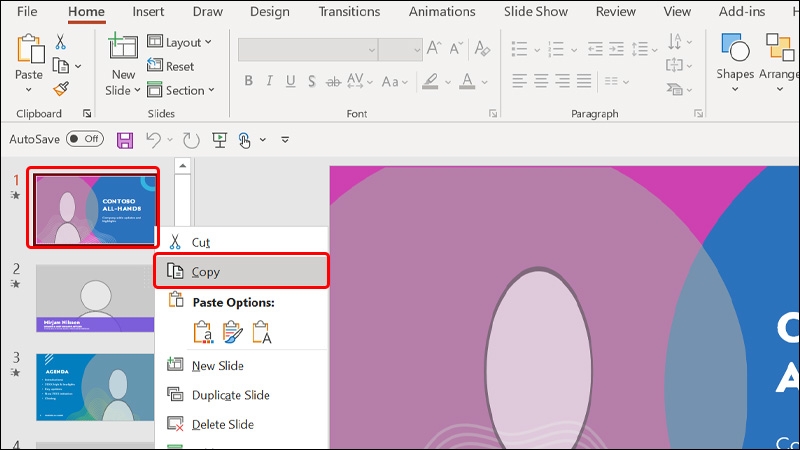Select the Format Painter brush icon

click(x=61, y=89)
